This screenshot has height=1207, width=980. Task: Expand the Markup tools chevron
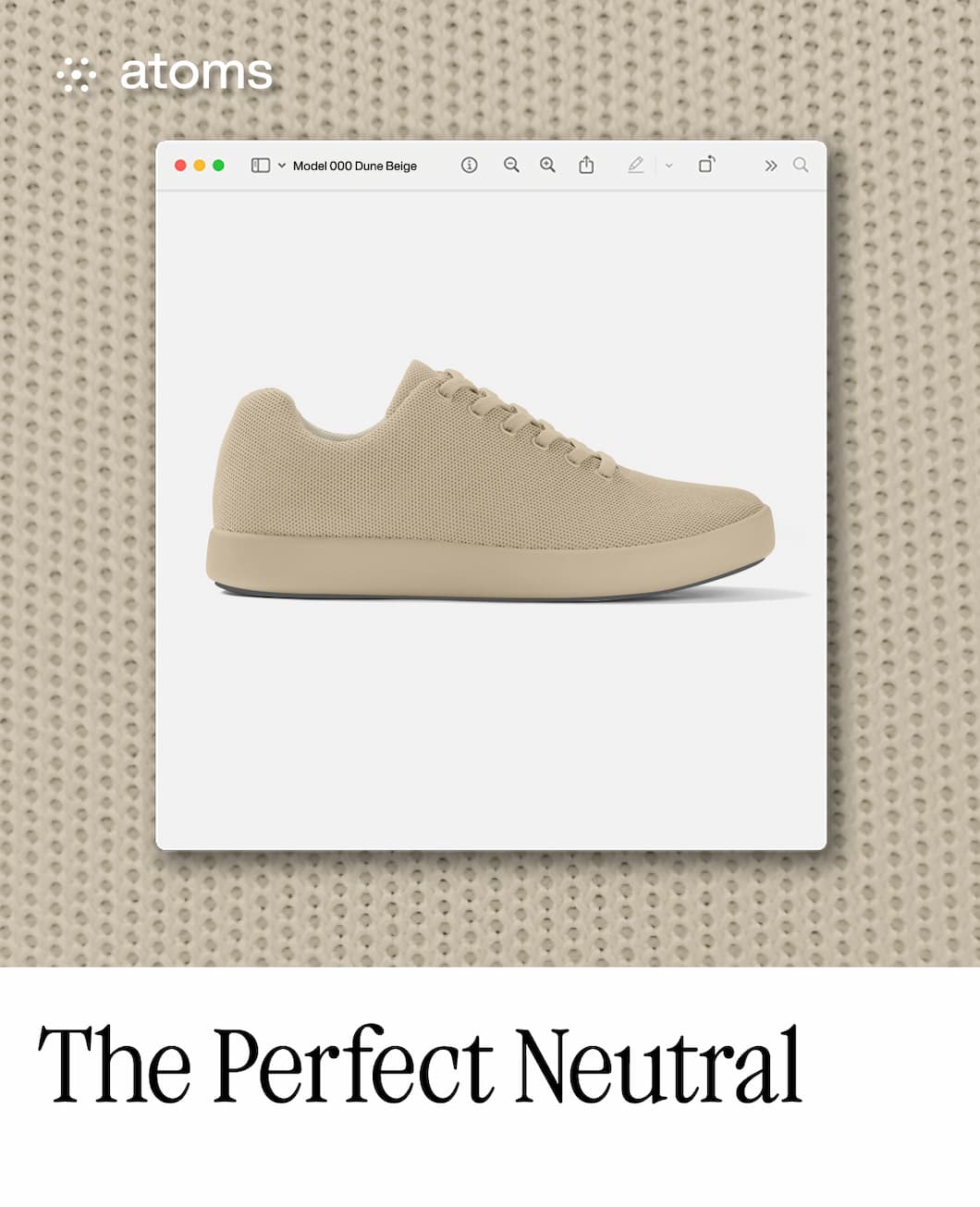[x=668, y=166]
